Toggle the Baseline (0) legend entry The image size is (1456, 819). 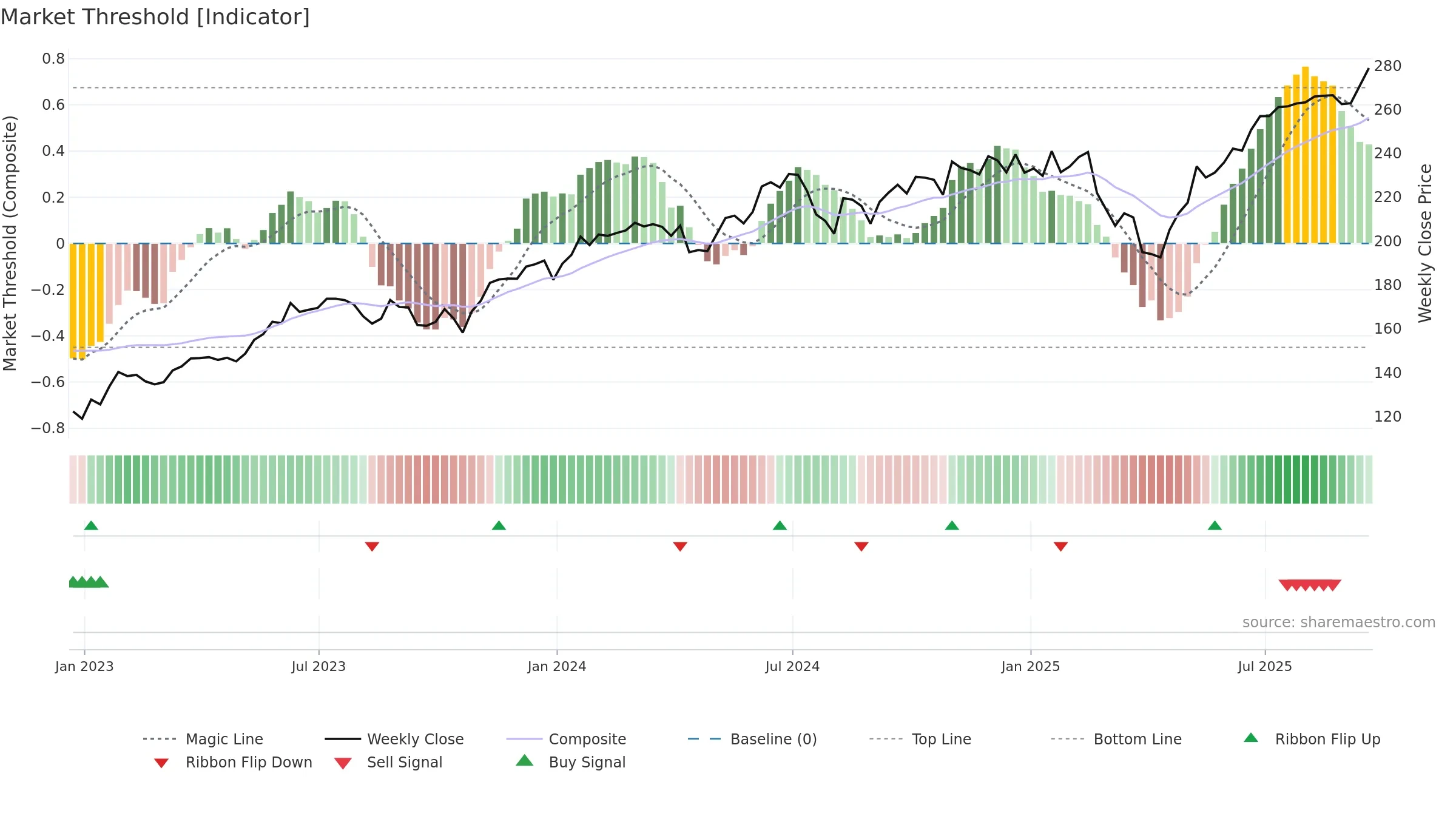pyautogui.click(x=752, y=739)
